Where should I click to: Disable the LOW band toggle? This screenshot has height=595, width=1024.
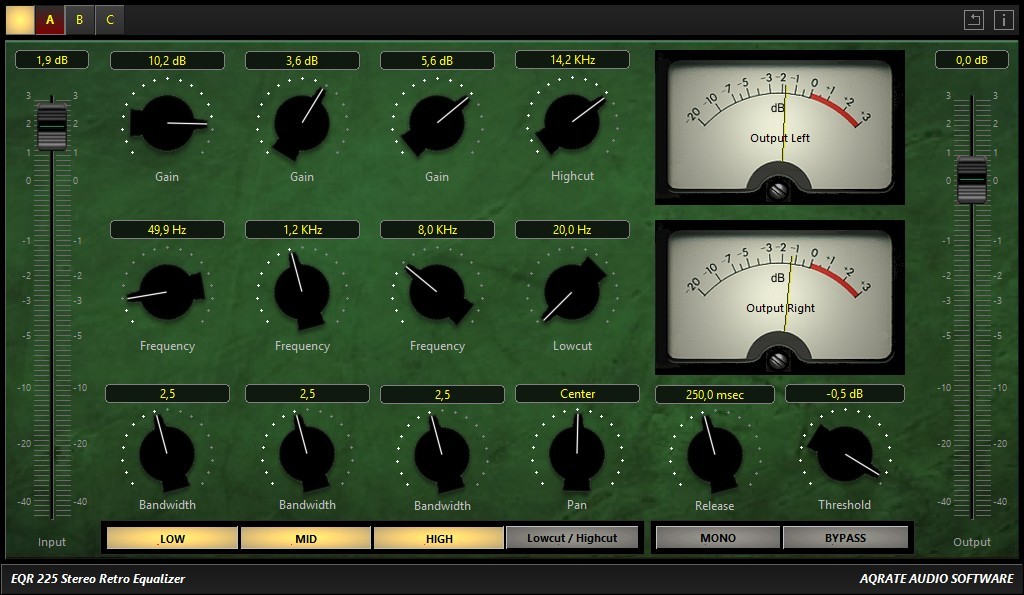pos(171,538)
